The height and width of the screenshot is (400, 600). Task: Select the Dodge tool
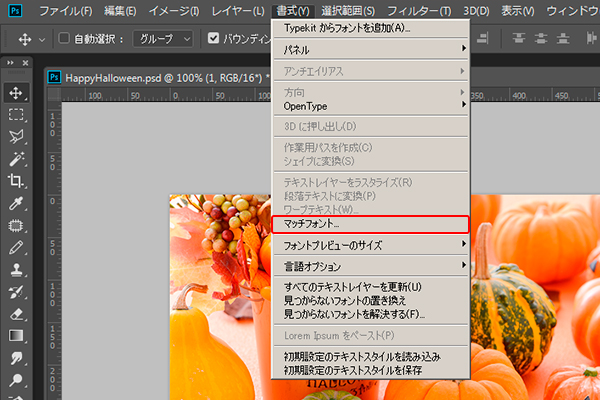coord(16,380)
